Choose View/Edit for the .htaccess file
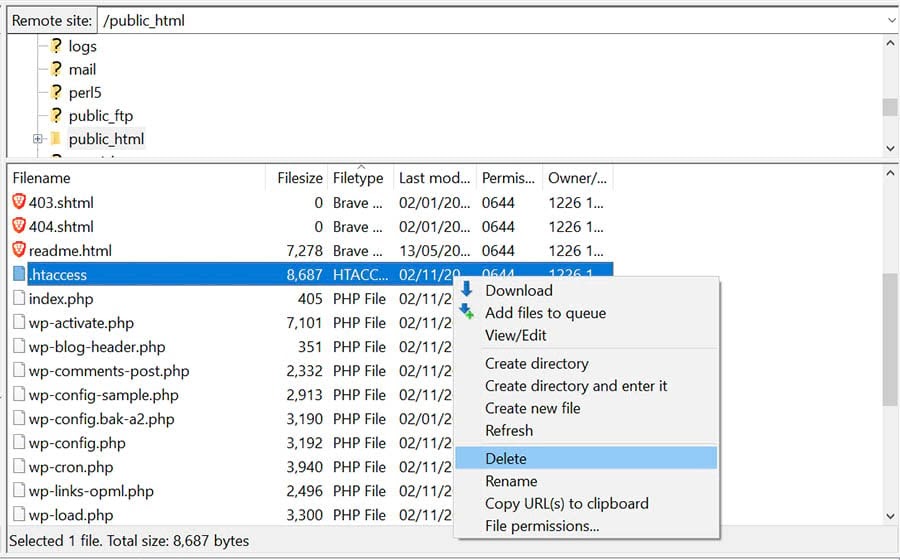This screenshot has height=560, width=900. [516, 335]
